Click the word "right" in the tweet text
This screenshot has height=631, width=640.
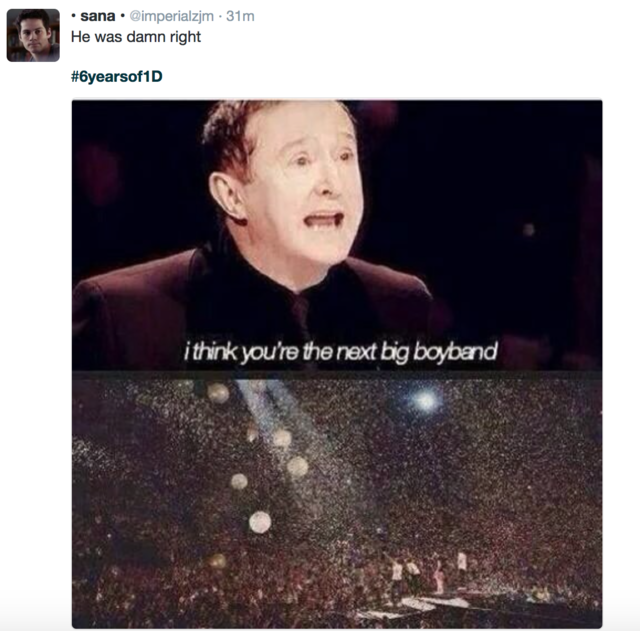[186, 38]
